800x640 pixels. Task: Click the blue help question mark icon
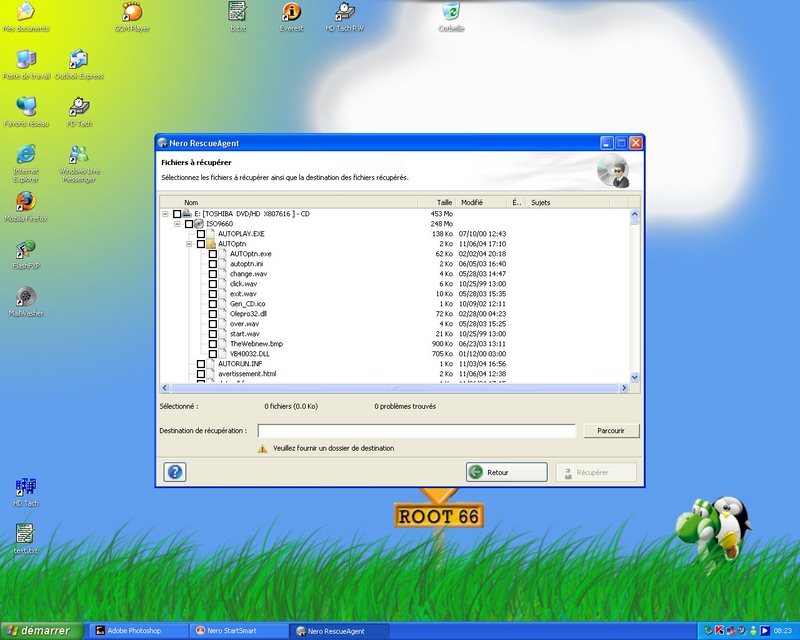[x=174, y=472]
